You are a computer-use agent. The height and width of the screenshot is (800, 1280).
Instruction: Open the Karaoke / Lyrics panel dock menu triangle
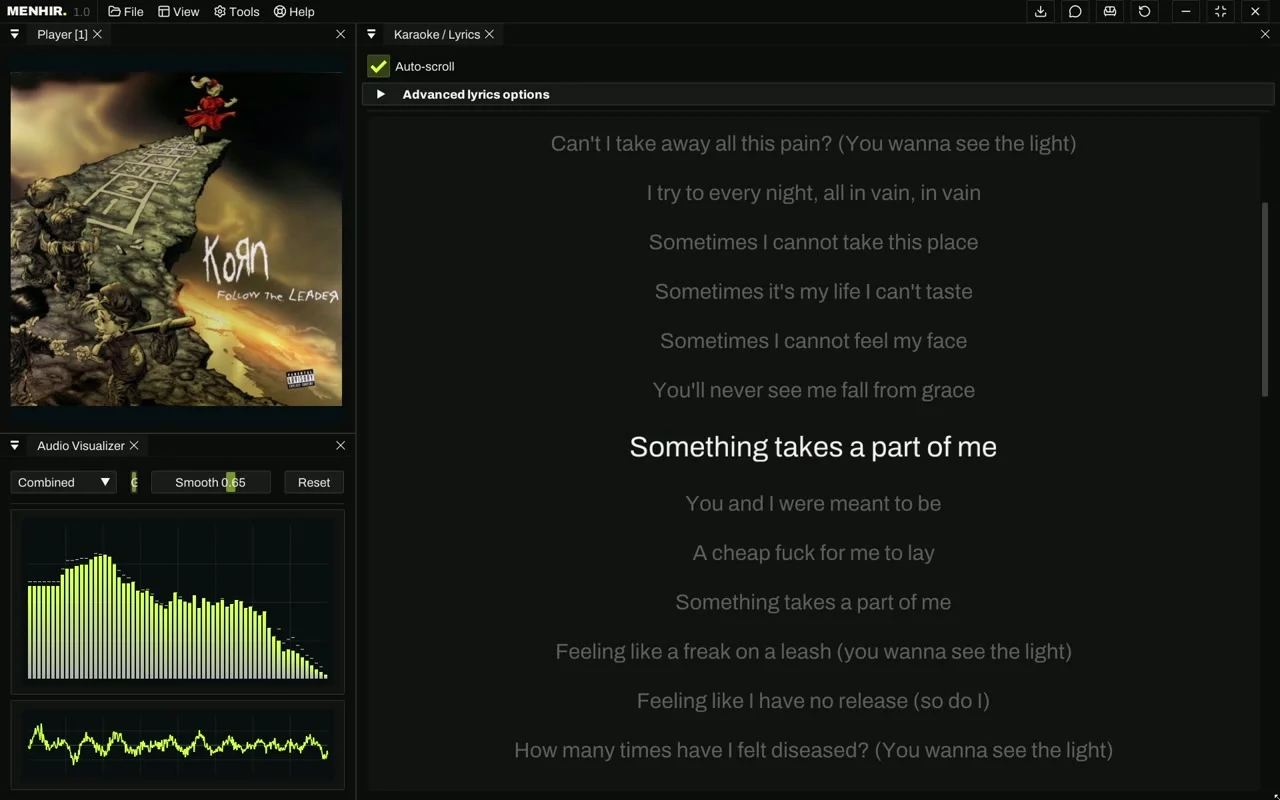(x=371, y=34)
